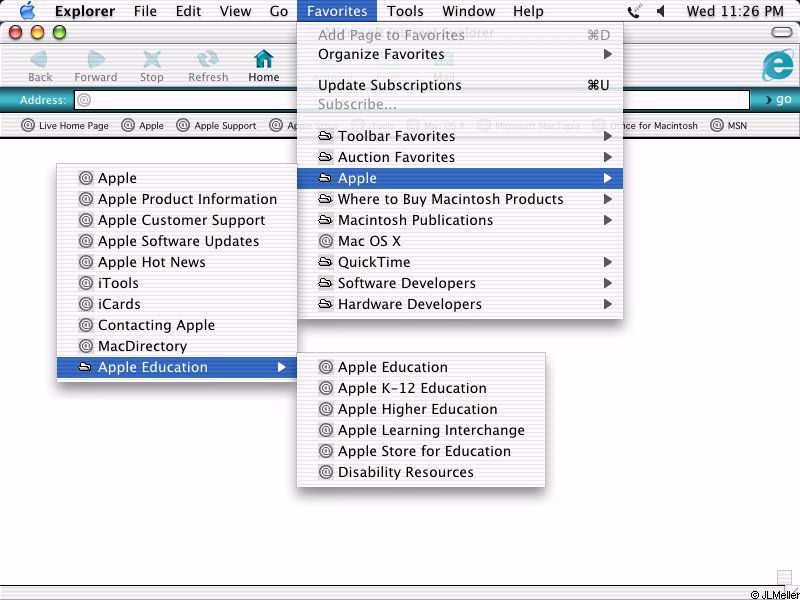Click the Forward arrow icon

coord(95,60)
